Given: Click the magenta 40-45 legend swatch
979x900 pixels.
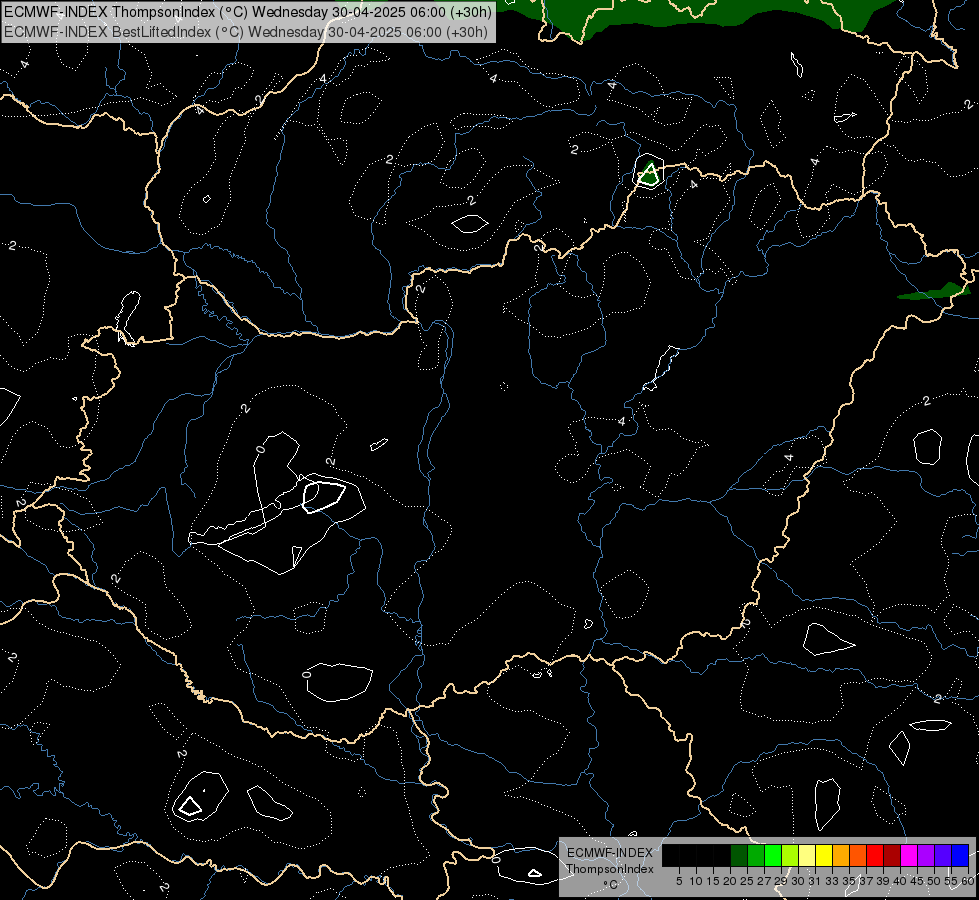Looking at the screenshot, I should tap(909, 855).
